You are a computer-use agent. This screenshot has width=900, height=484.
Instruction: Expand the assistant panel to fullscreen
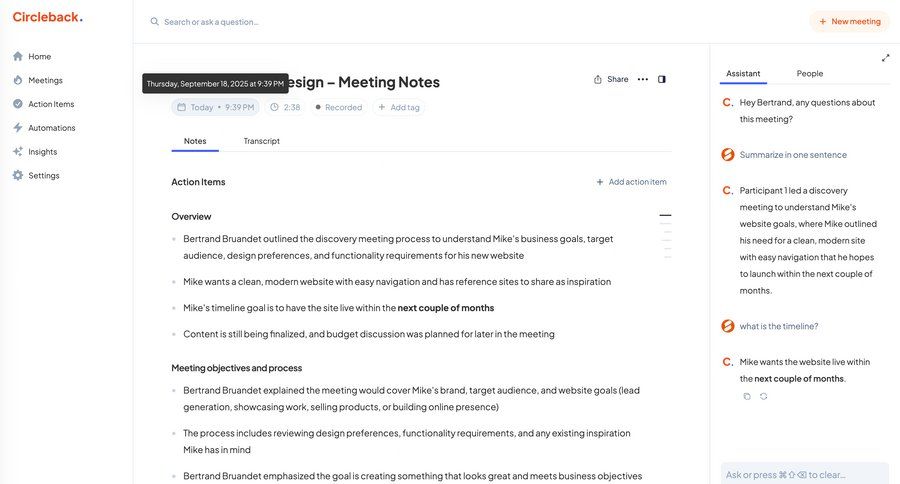click(x=885, y=58)
